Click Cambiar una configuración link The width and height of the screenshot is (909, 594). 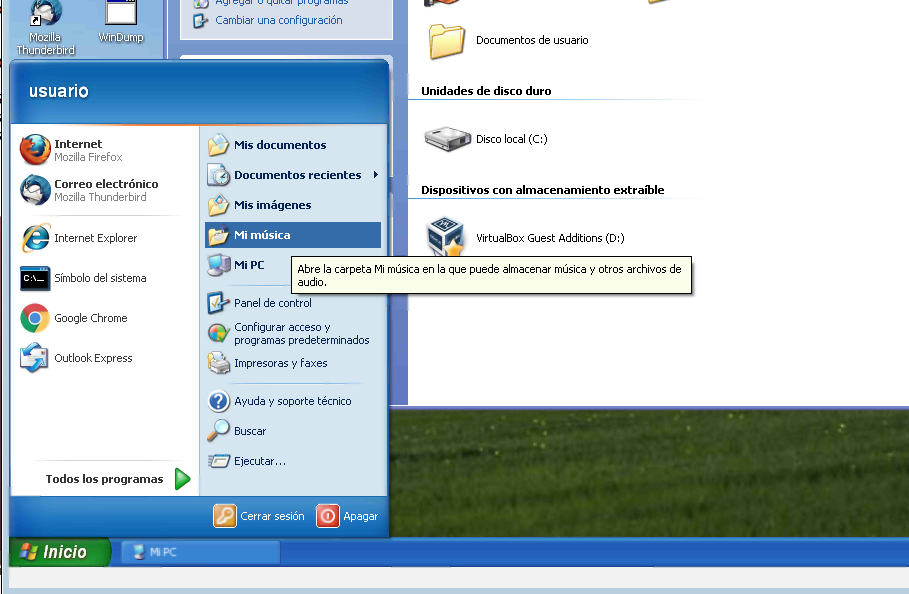pyautogui.click(x=278, y=20)
